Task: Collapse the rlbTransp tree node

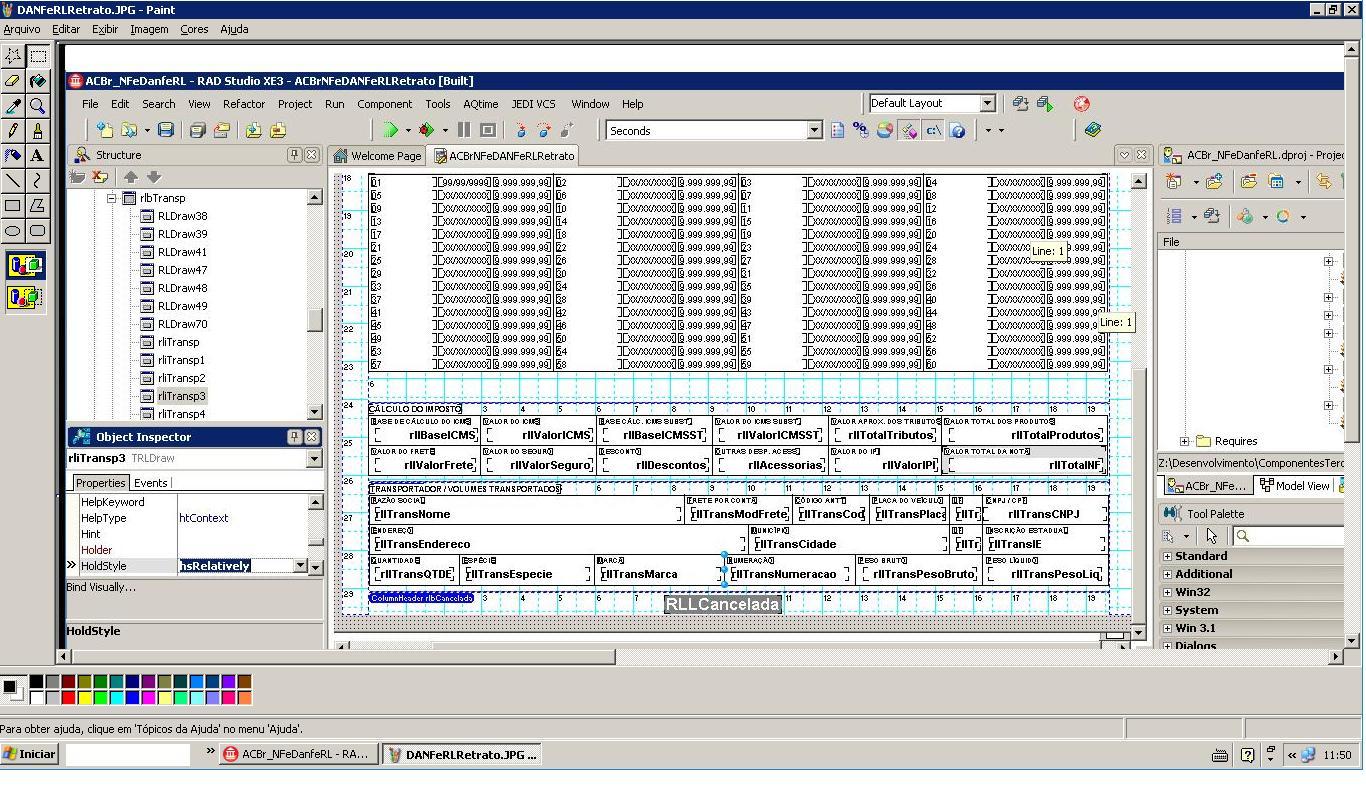Action: click(112, 198)
